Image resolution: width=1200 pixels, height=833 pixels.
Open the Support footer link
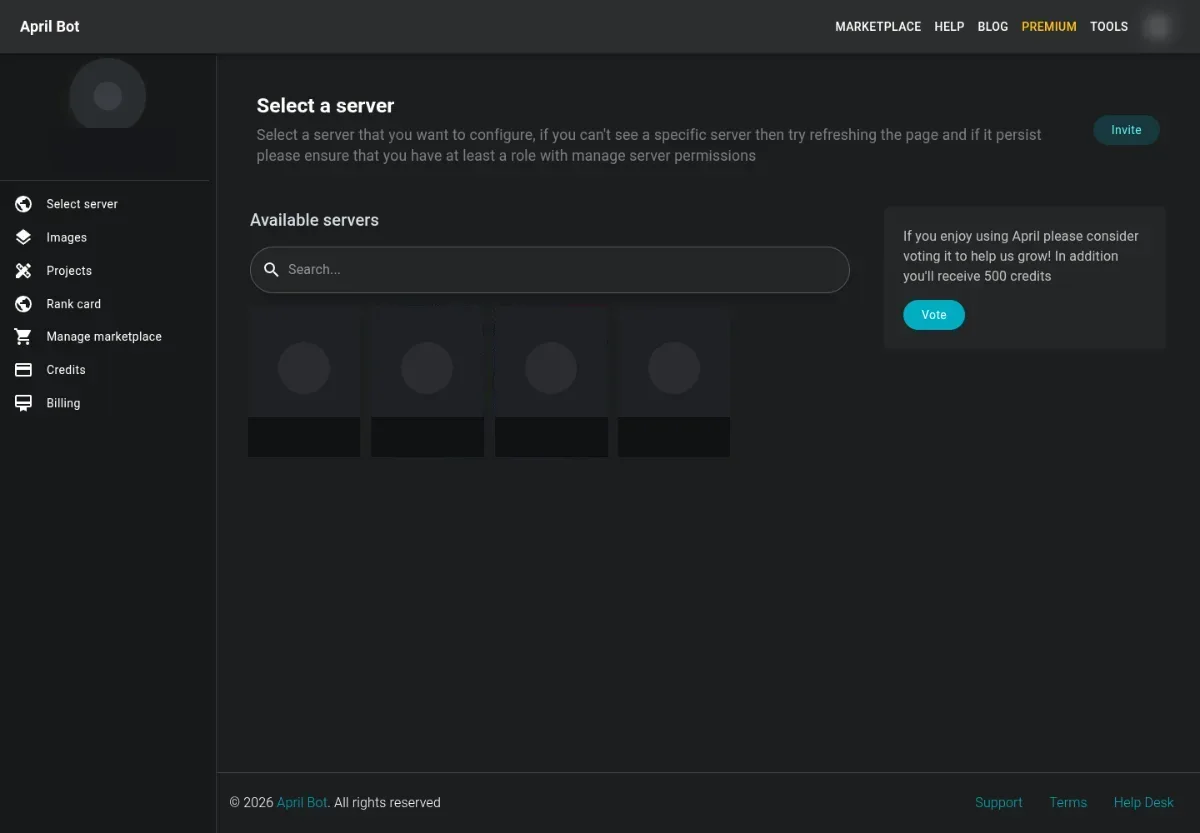pos(999,802)
